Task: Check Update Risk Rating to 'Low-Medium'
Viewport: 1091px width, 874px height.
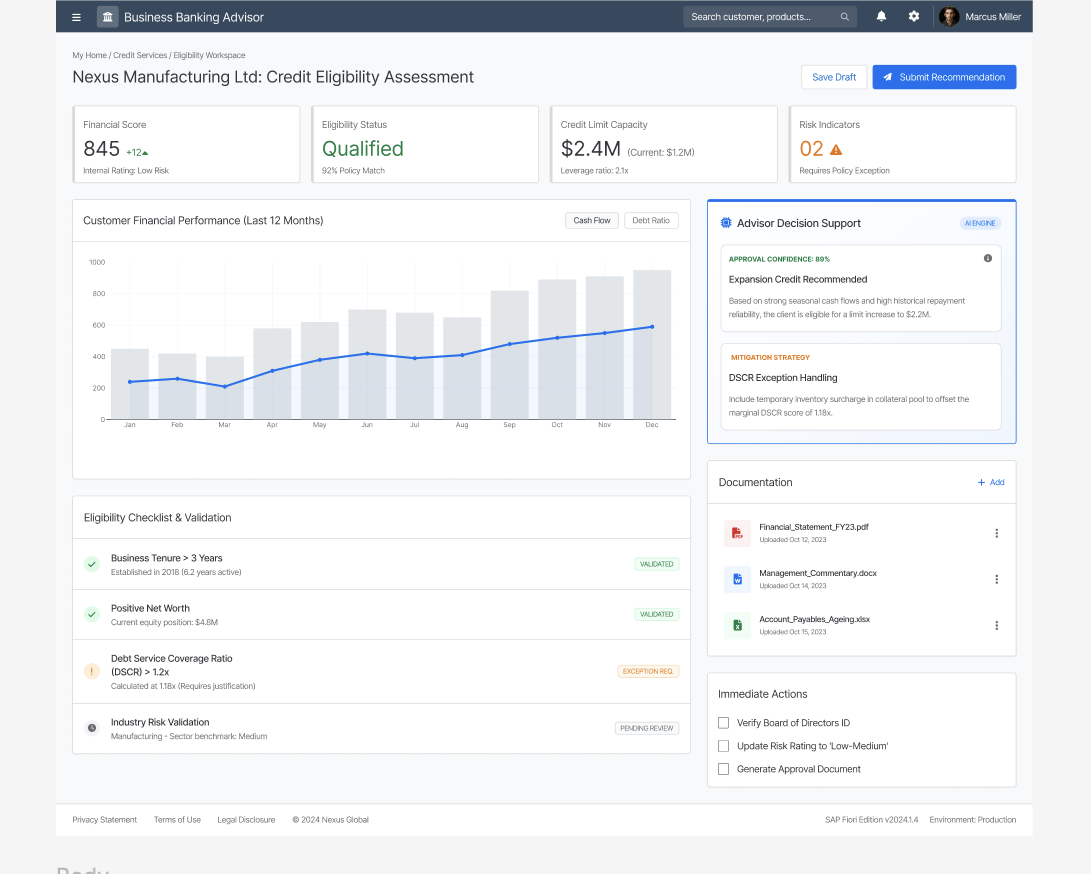Action: [x=724, y=746]
